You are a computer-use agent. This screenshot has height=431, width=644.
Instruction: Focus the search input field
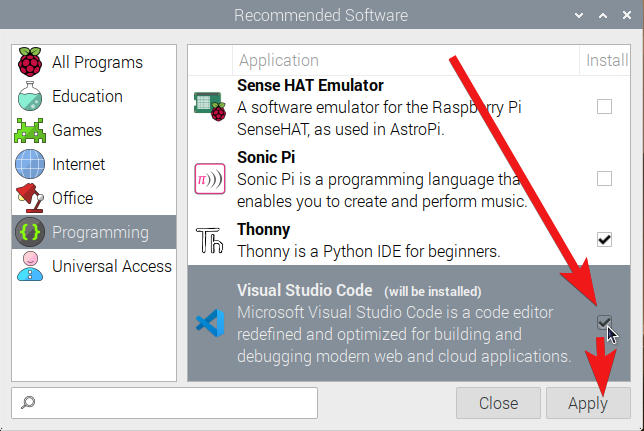click(x=164, y=403)
